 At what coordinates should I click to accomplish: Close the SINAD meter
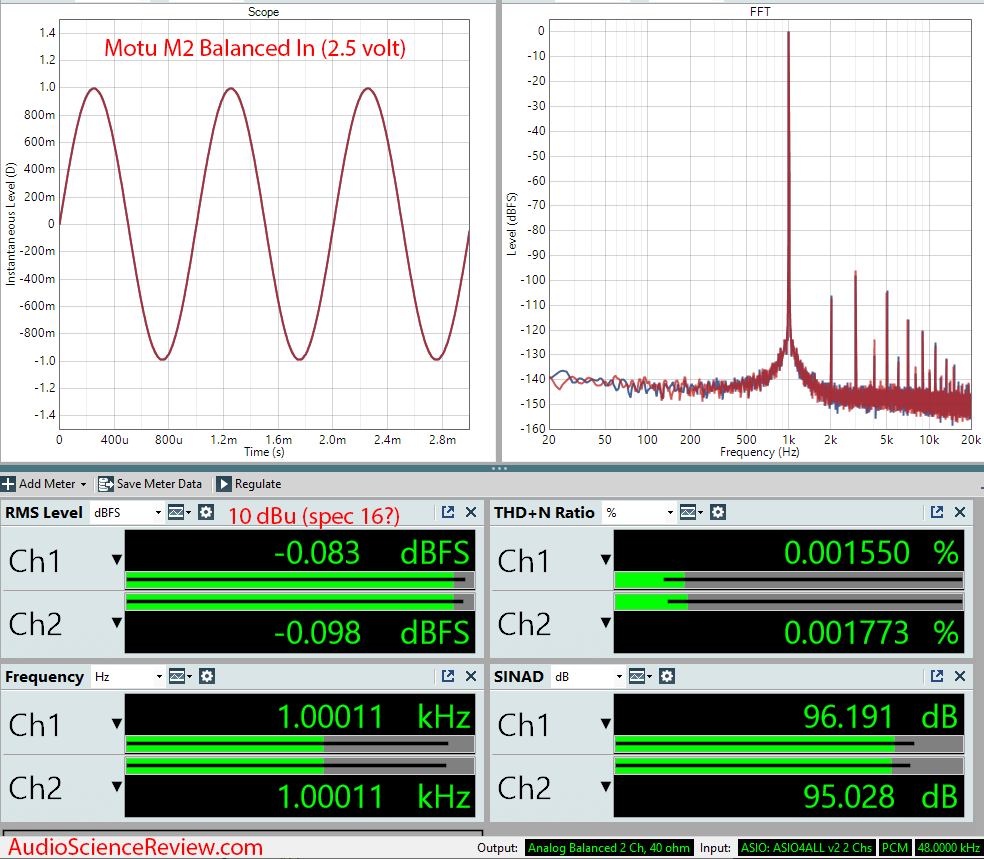(960, 676)
